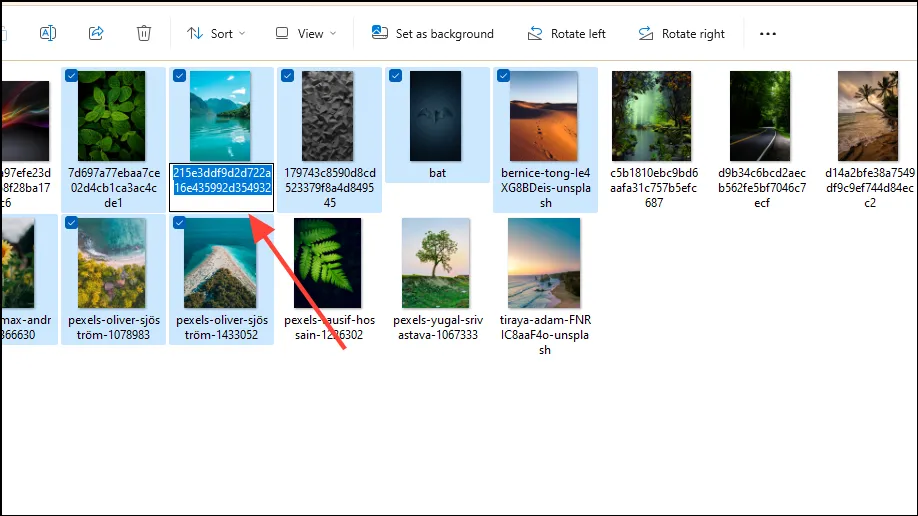Select the sunflower max-andr thumbnail
918x516 pixels.
[x=18, y=263]
